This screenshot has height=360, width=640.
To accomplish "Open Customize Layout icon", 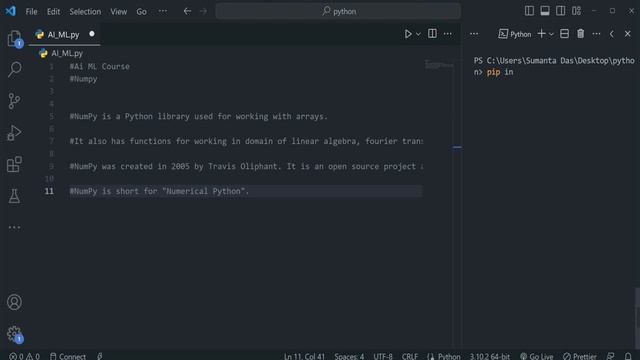I will pyautogui.click(x=576, y=11).
